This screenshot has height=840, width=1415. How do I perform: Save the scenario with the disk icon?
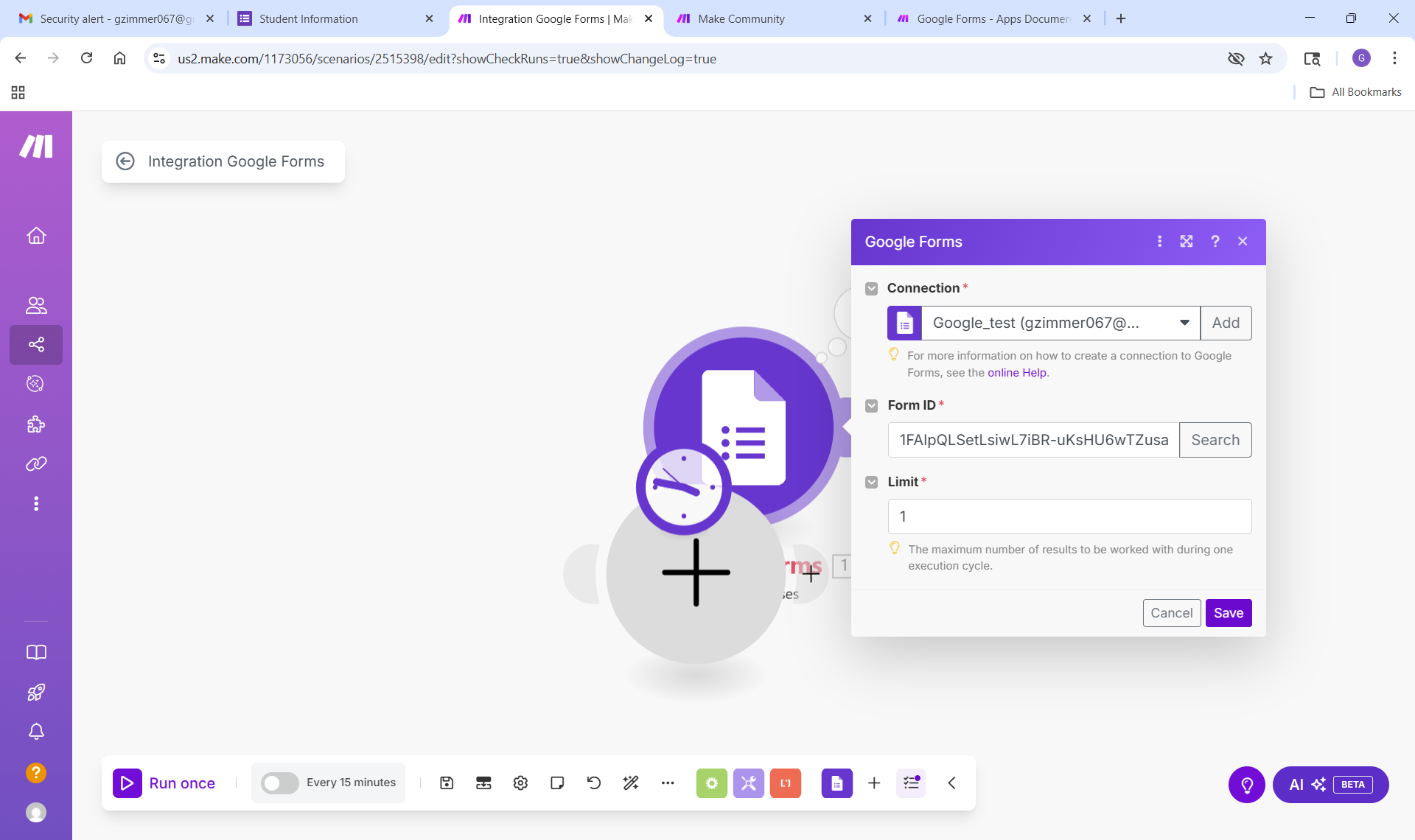pyautogui.click(x=447, y=783)
